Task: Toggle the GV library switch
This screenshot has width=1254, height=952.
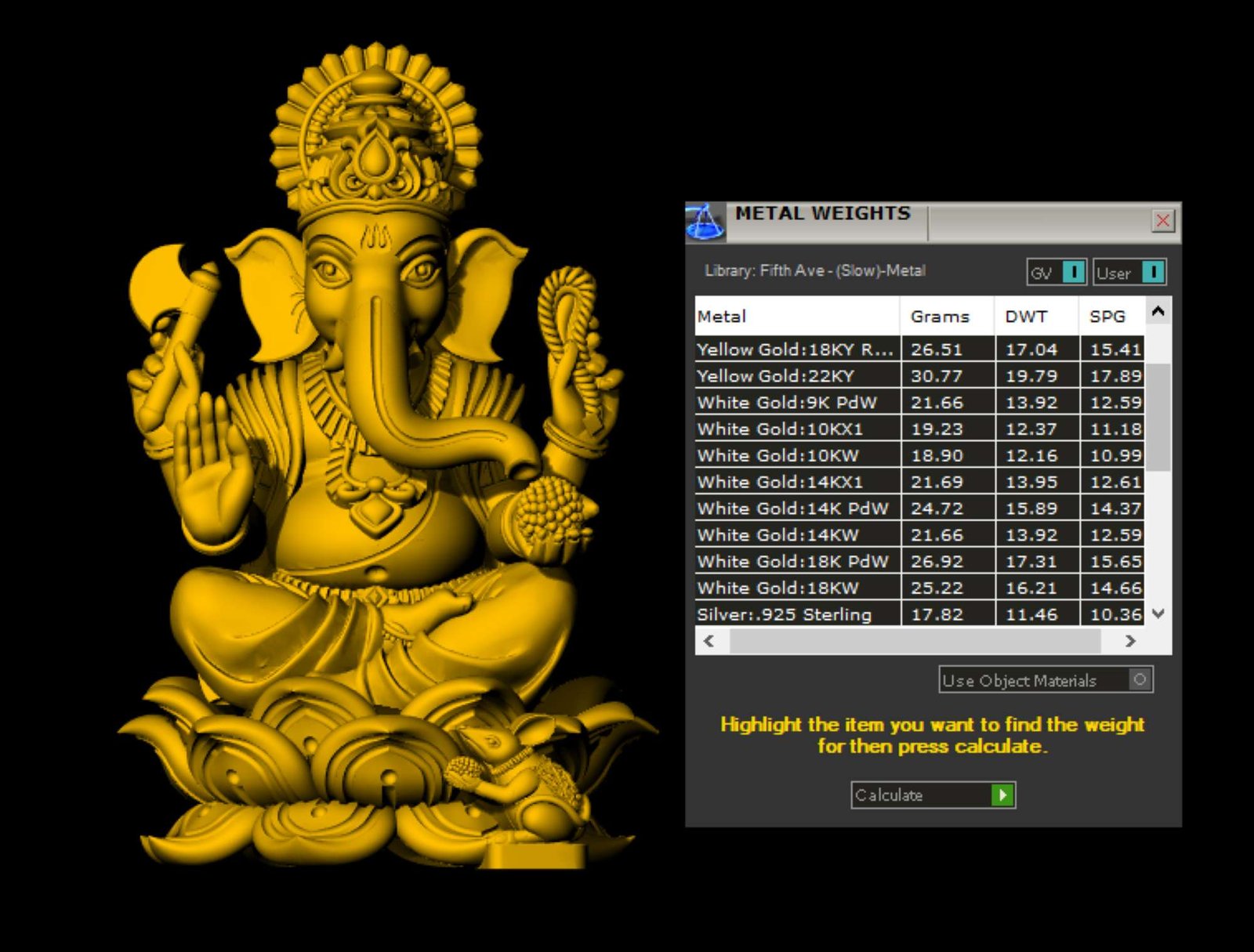Action: coord(1073,273)
